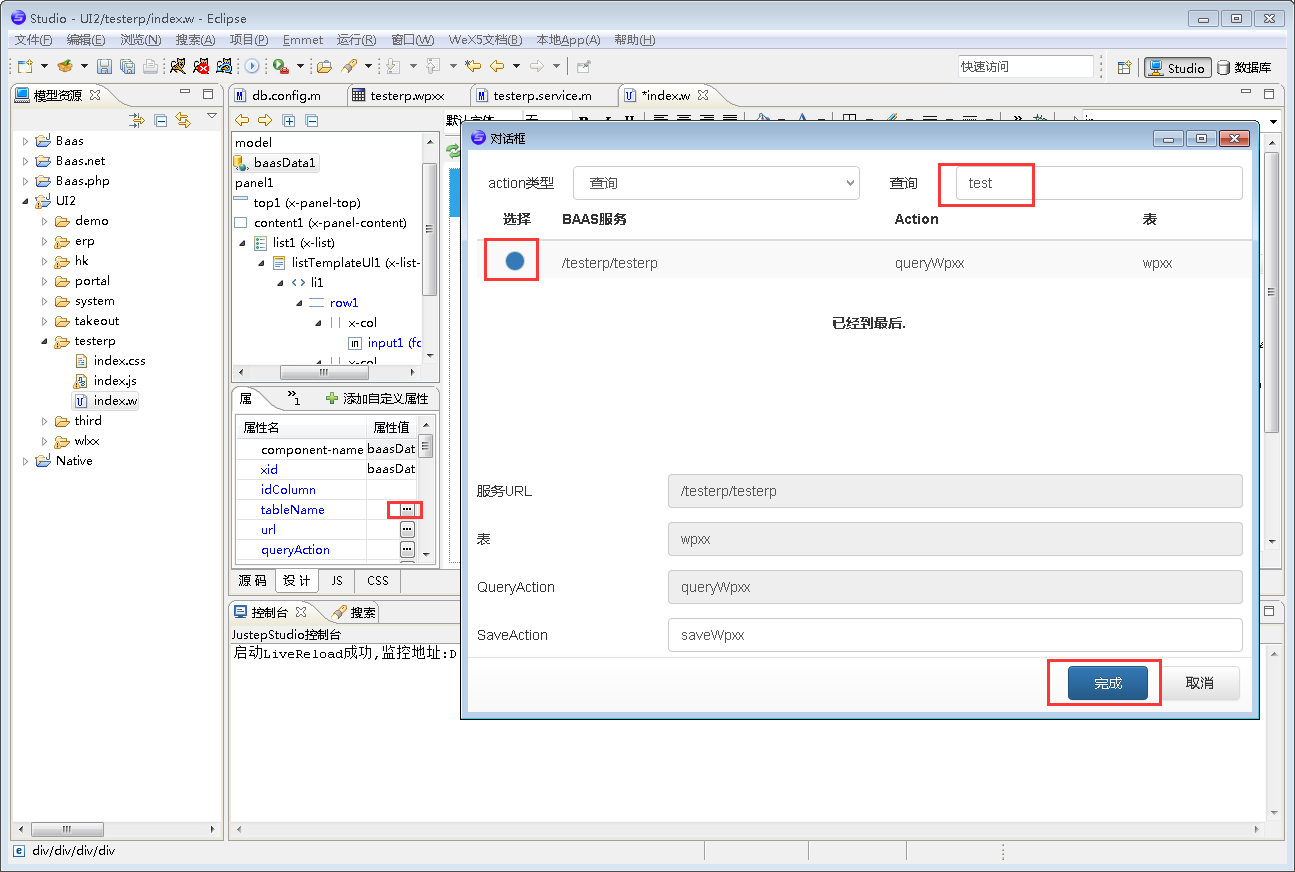Run the app with the blue play icon
Viewport: 1295px width, 872px height.
[x=252, y=66]
